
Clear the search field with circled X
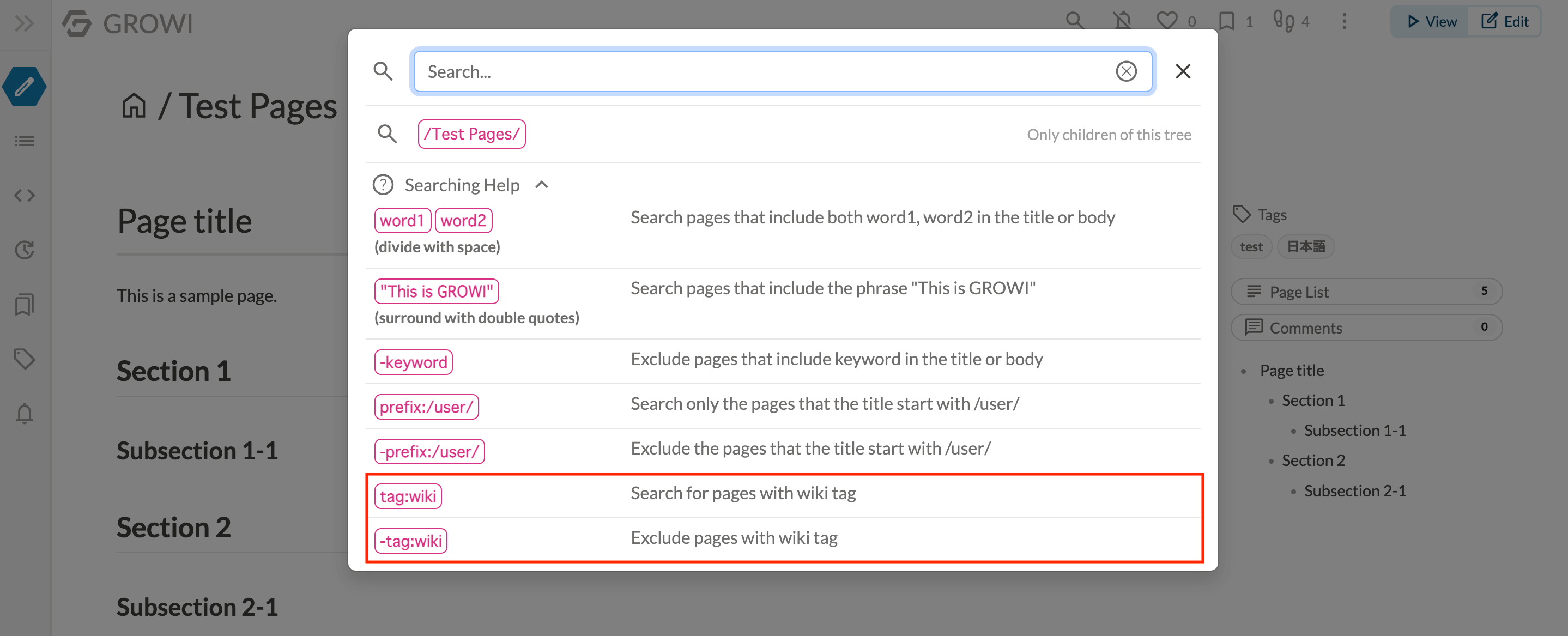pyautogui.click(x=1126, y=71)
